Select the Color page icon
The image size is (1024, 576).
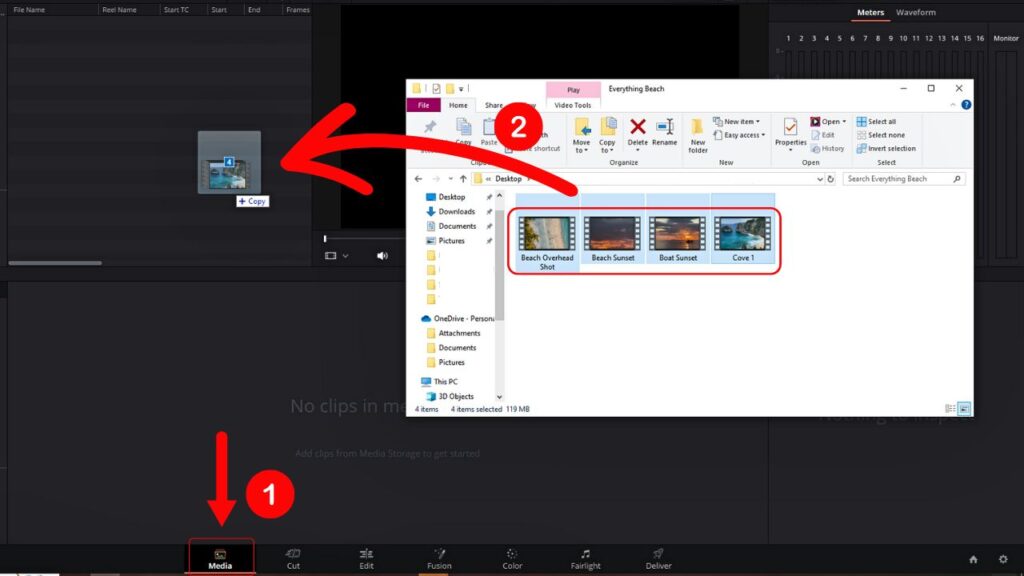pyautogui.click(x=512, y=559)
